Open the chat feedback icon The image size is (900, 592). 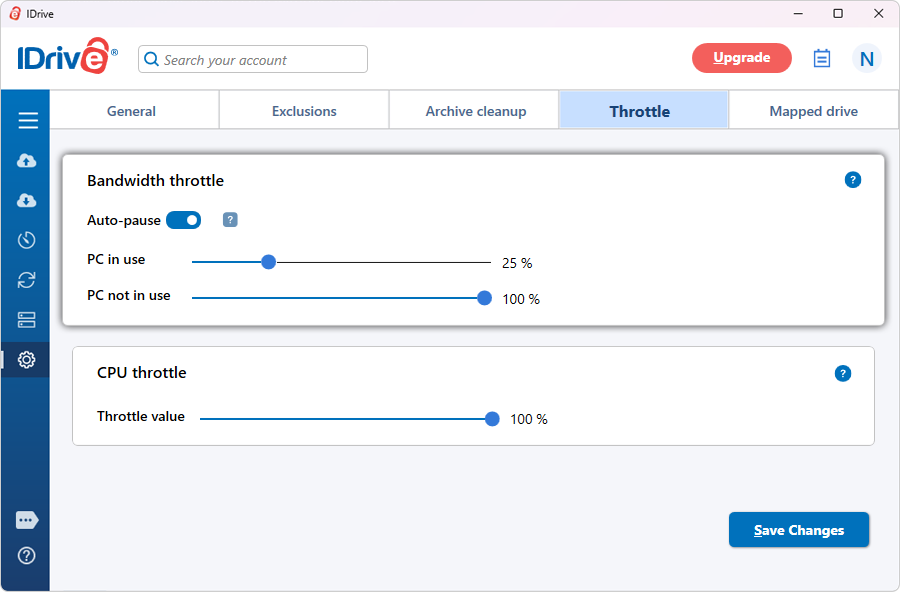27,520
